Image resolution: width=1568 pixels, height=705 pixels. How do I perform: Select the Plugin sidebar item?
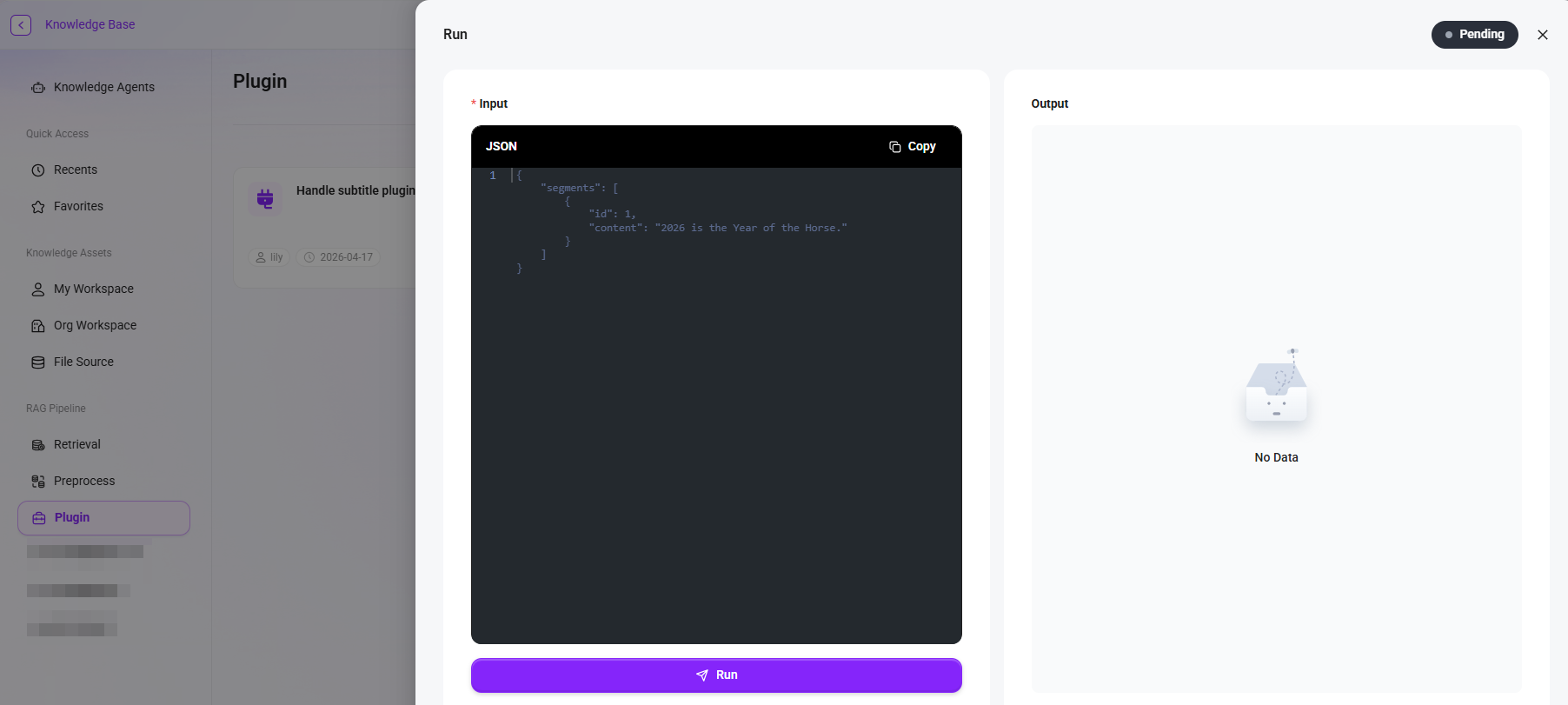pos(103,517)
